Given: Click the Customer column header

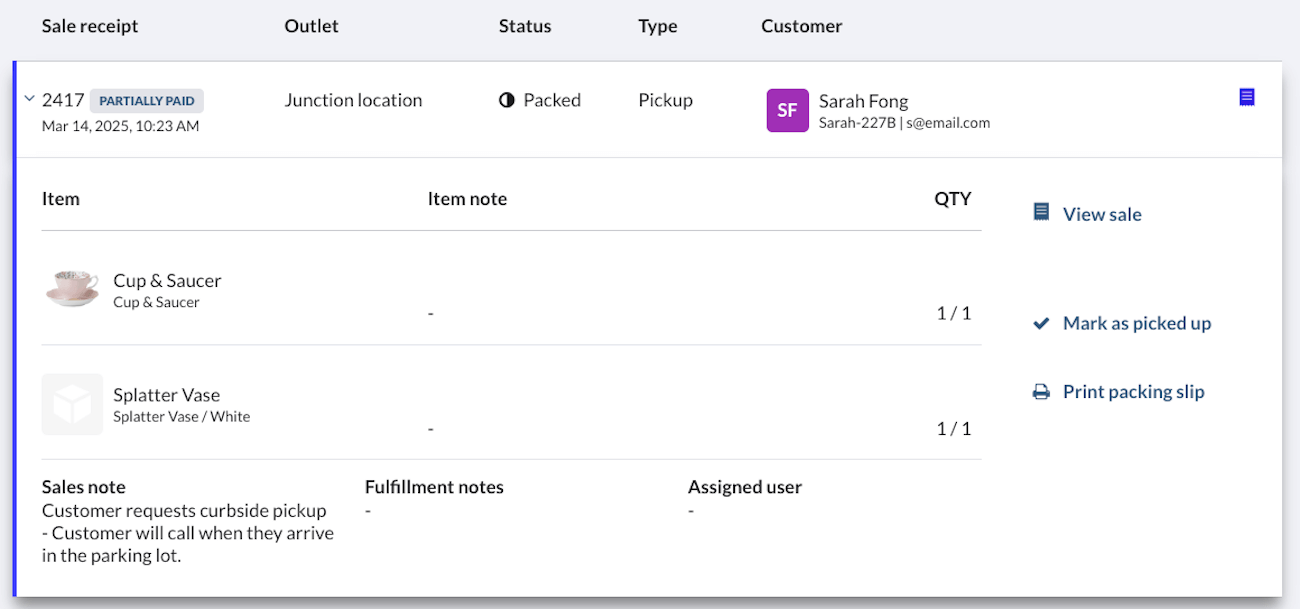Looking at the screenshot, I should pyautogui.click(x=801, y=26).
